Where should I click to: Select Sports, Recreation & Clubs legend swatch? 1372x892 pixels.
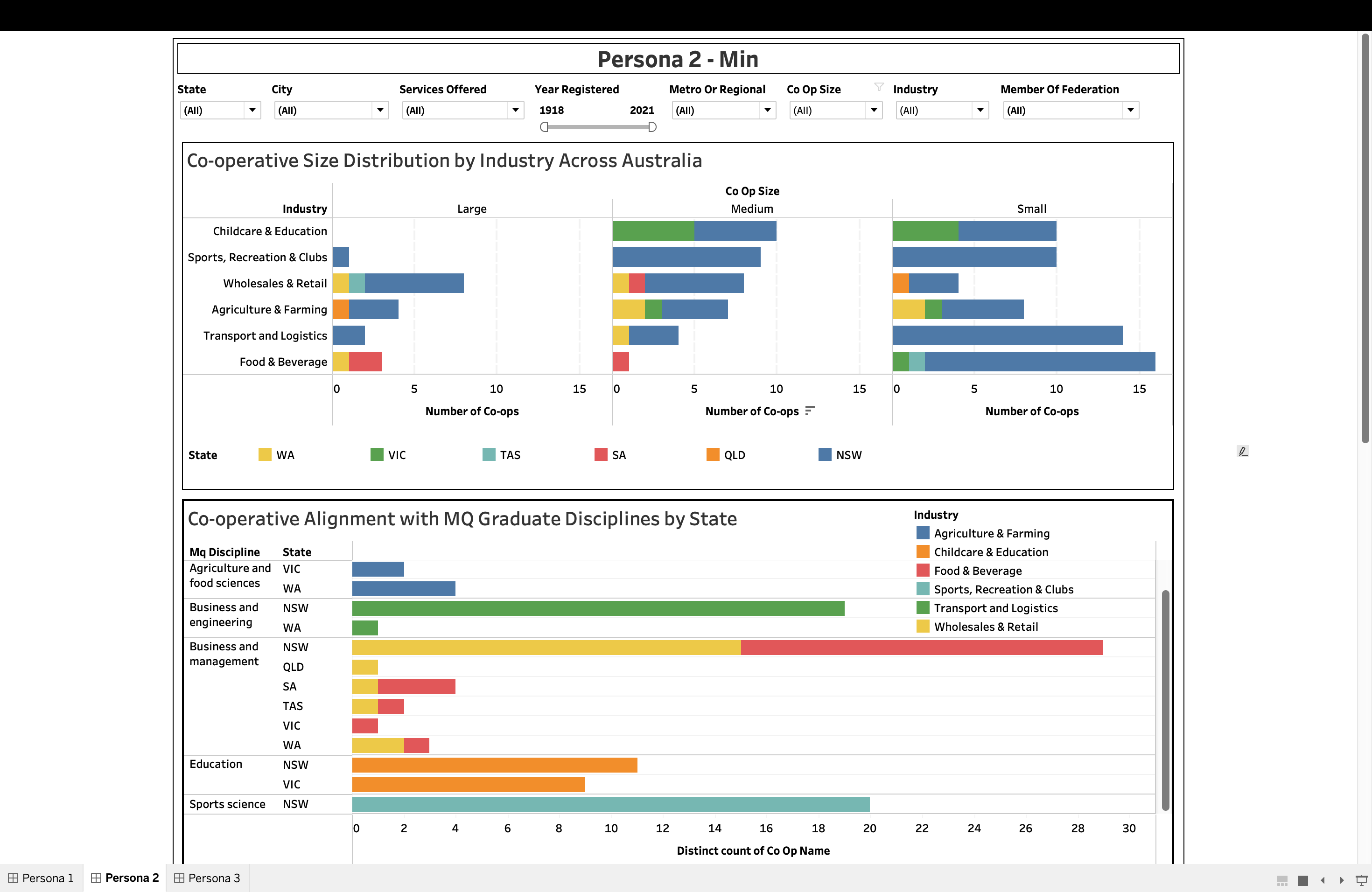point(923,589)
